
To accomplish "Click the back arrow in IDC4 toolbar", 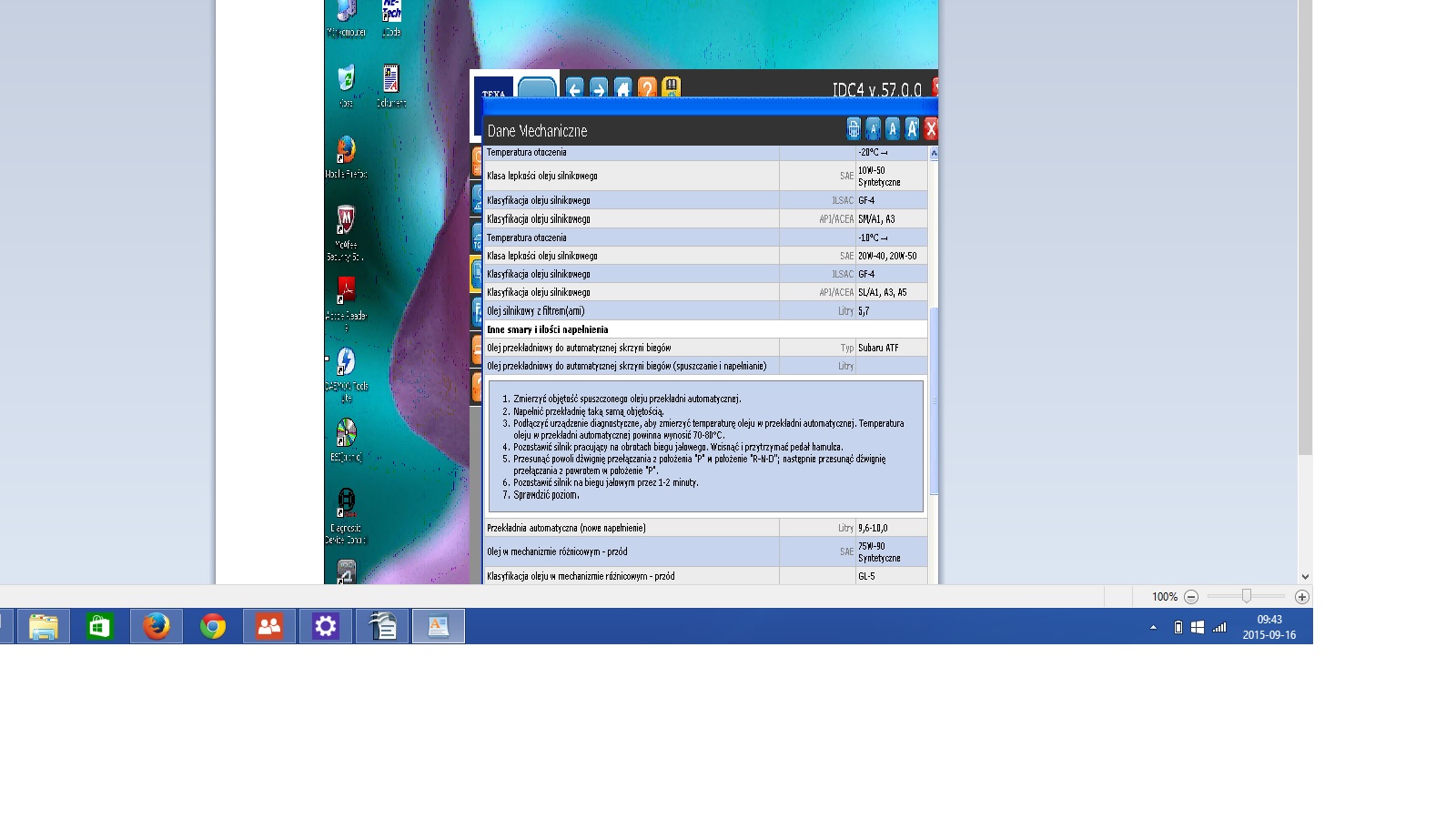I will 574,88.
